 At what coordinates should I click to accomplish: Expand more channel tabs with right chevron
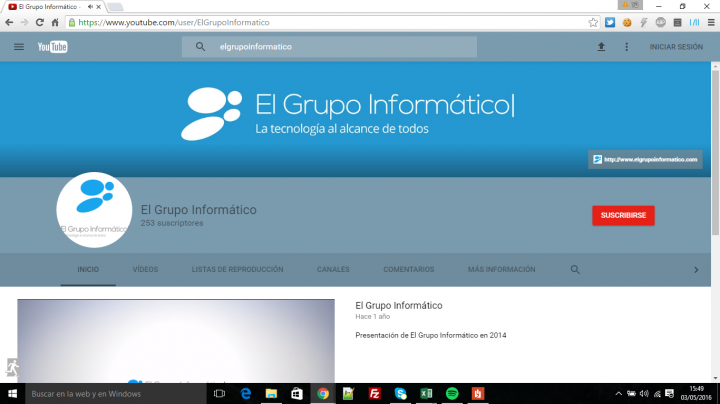[696, 270]
